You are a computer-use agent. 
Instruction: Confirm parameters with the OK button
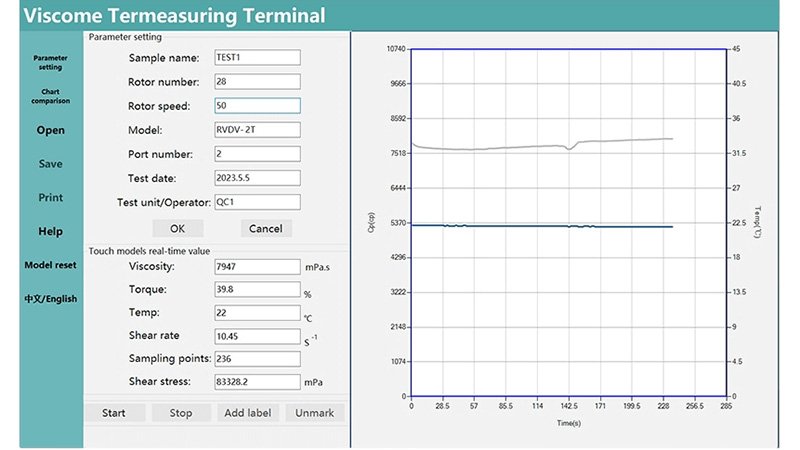pyautogui.click(x=177, y=228)
